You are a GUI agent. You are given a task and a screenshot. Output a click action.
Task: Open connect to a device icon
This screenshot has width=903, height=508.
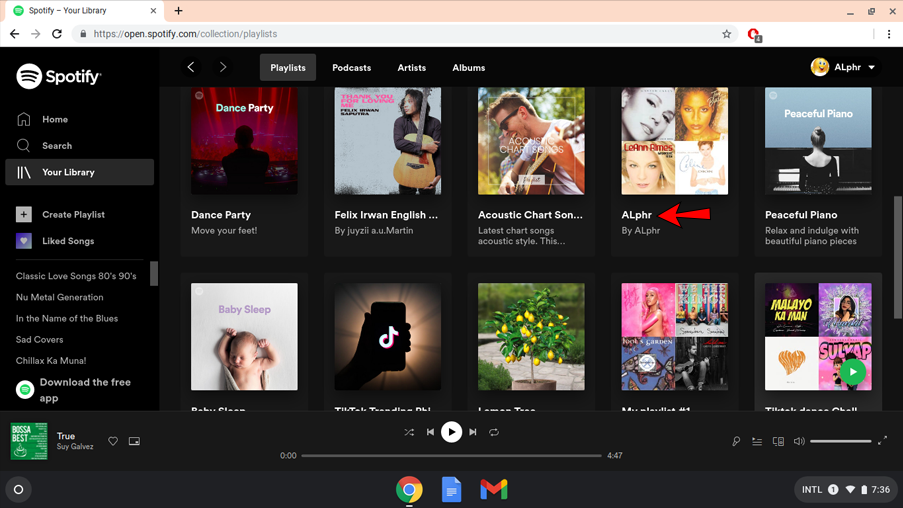tap(778, 441)
